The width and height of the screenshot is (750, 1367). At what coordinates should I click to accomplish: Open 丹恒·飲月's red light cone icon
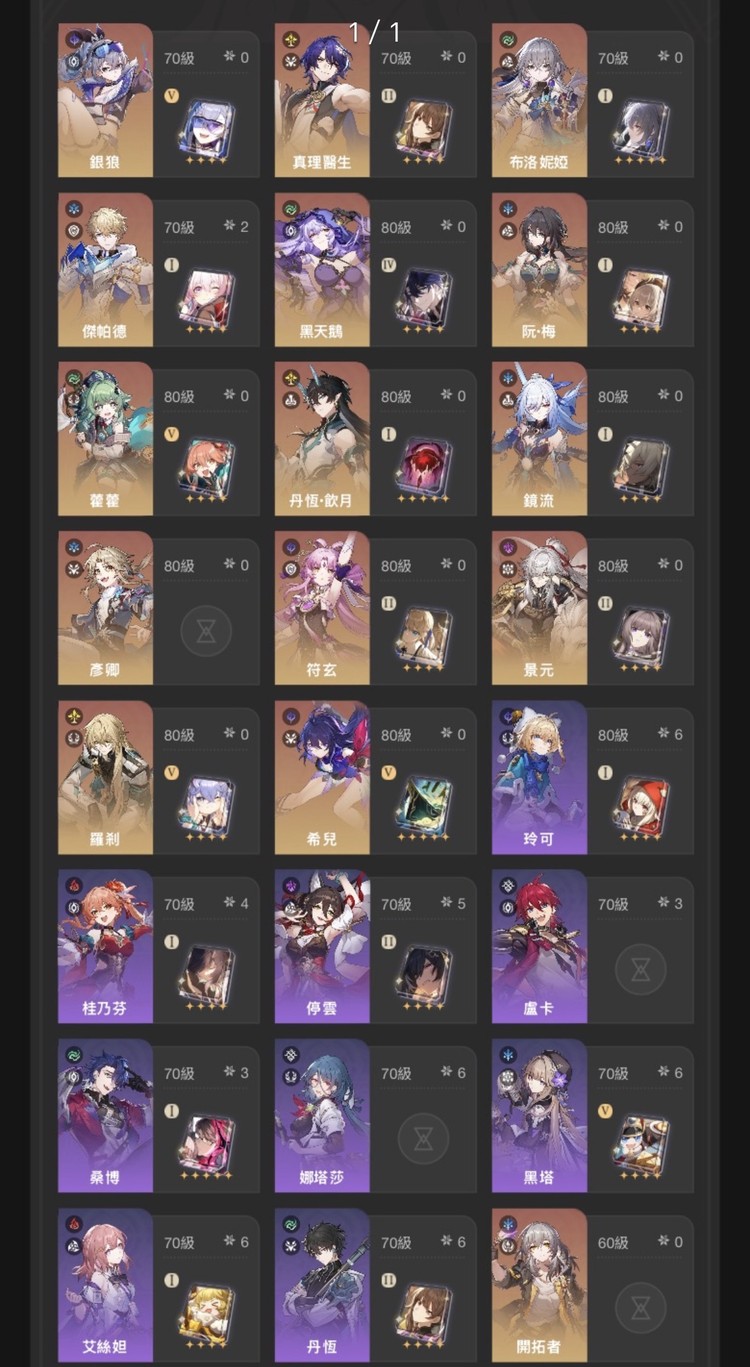click(423, 467)
